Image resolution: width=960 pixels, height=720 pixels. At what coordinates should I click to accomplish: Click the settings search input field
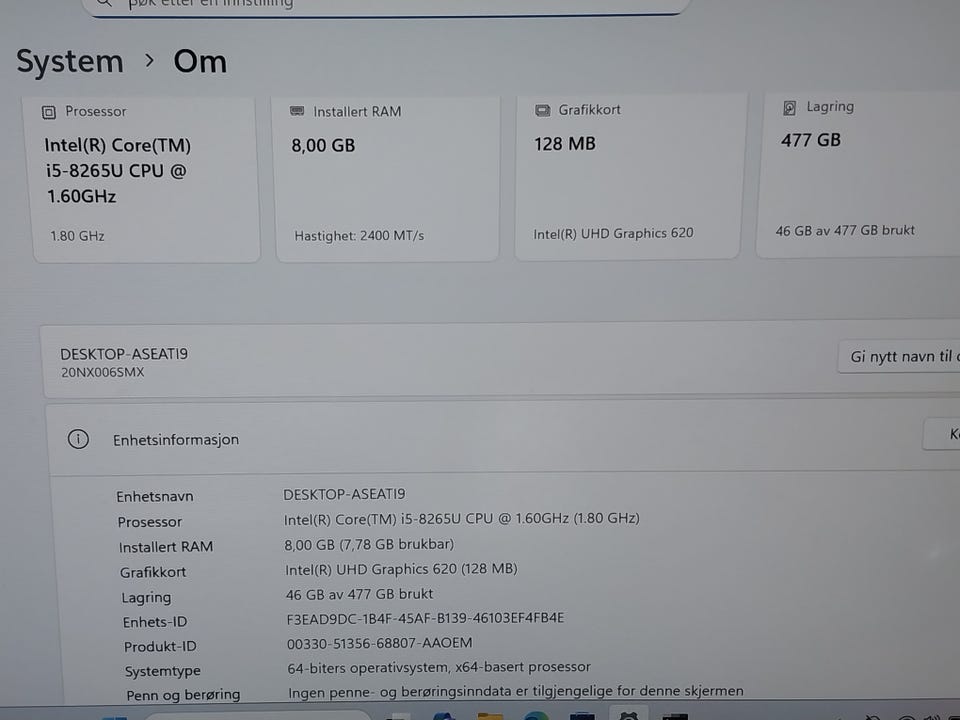pyautogui.click(x=386, y=5)
